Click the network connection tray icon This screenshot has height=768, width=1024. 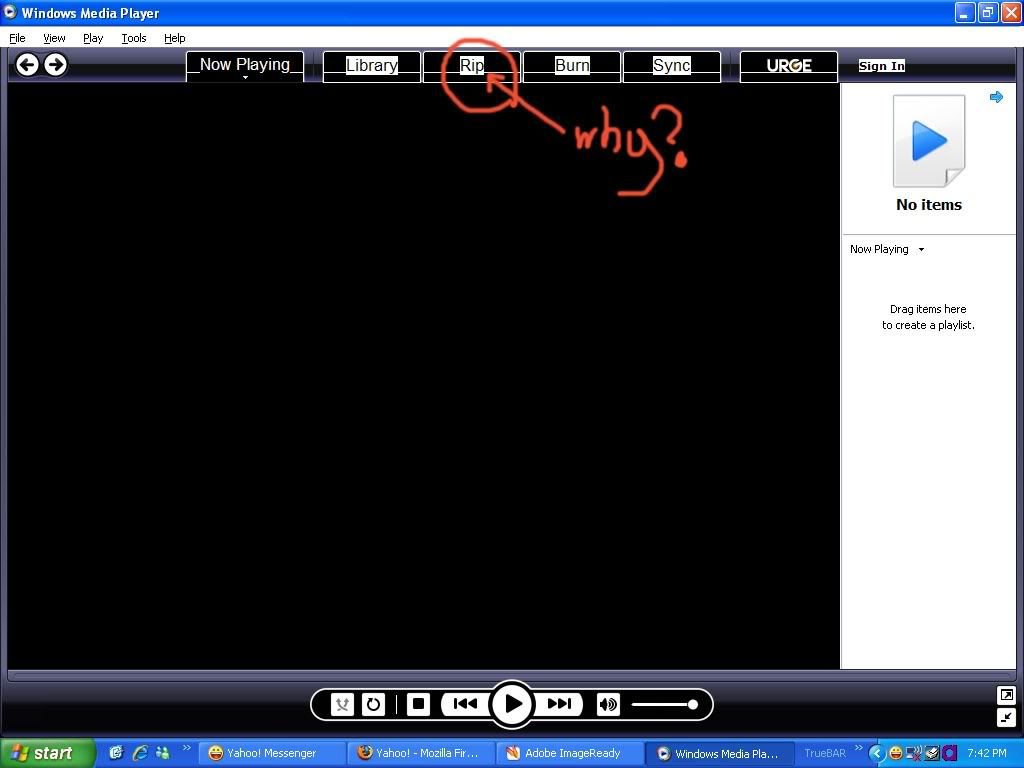click(914, 753)
